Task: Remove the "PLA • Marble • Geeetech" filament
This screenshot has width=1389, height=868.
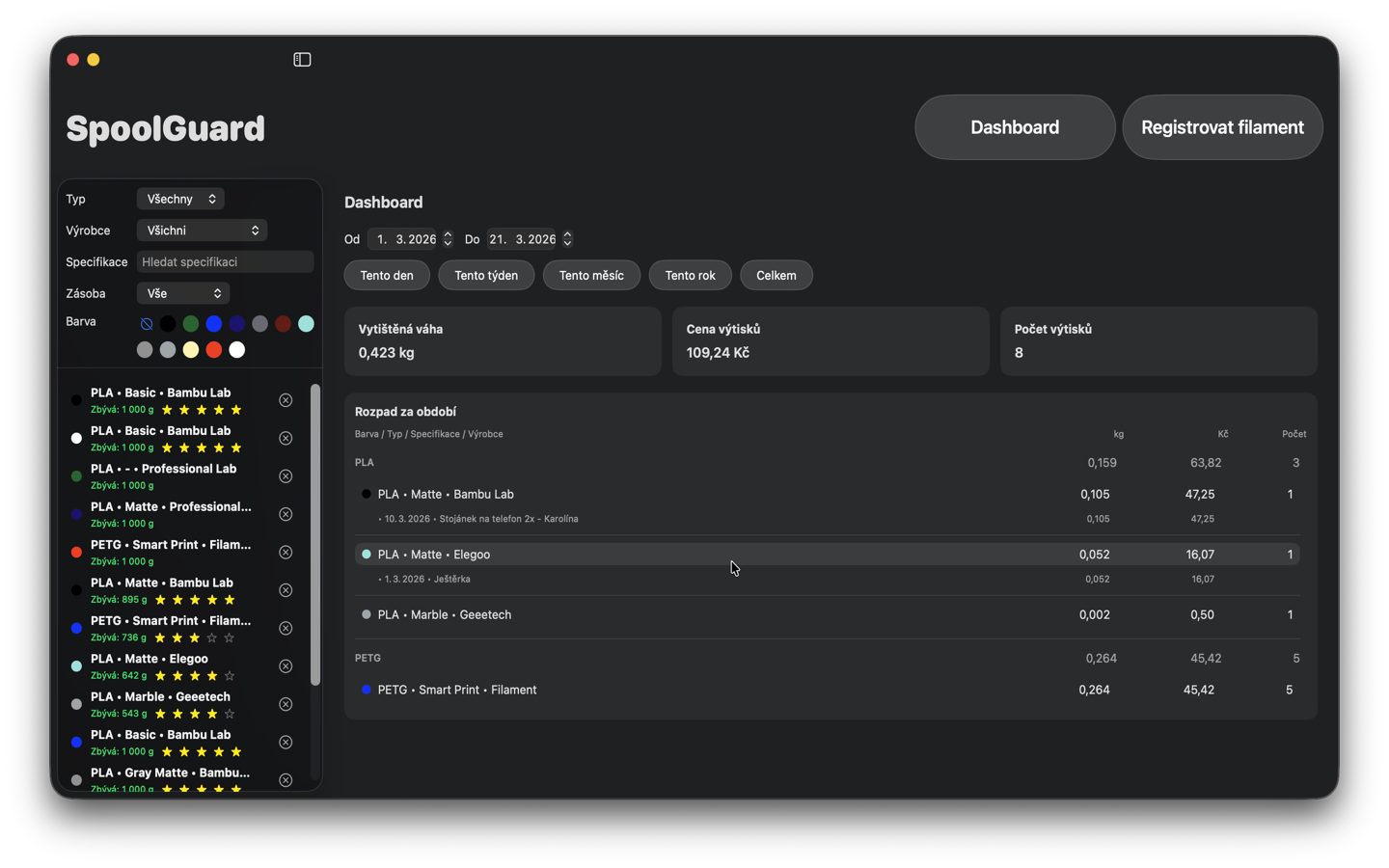Action: [x=286, y=704]
